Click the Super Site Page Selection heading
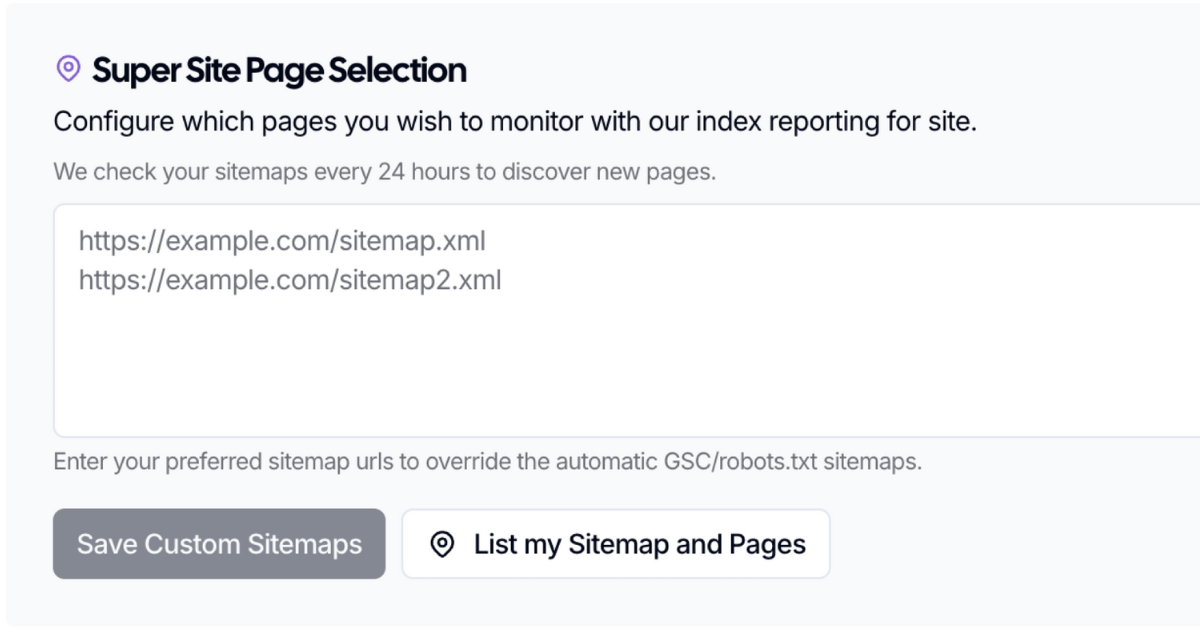Image resolution: width=1200 pixels, height=630 pixels. (x=279, y=70)
